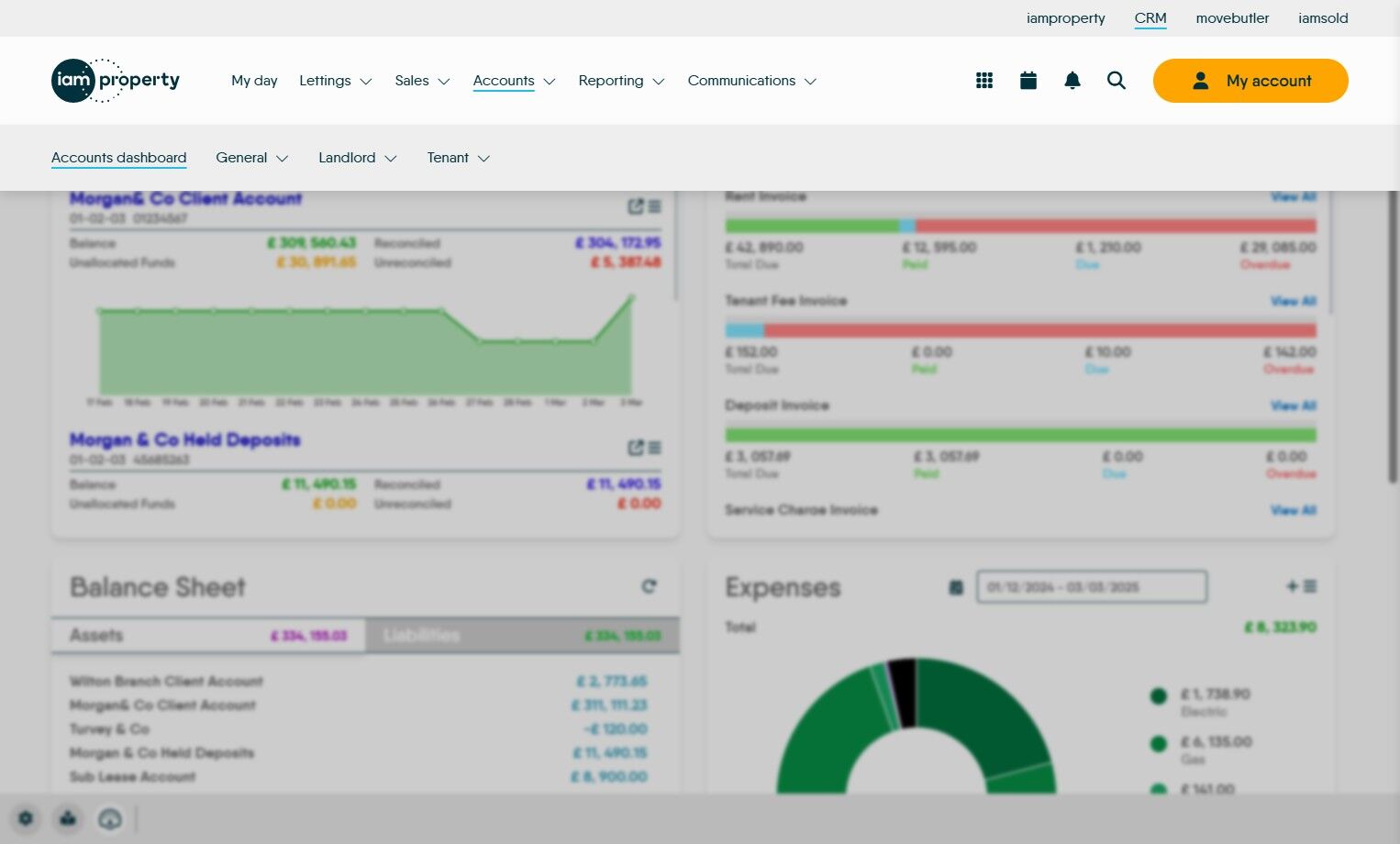
Task: Expand the Reporting dropdown menu
Action: (622, 81)
